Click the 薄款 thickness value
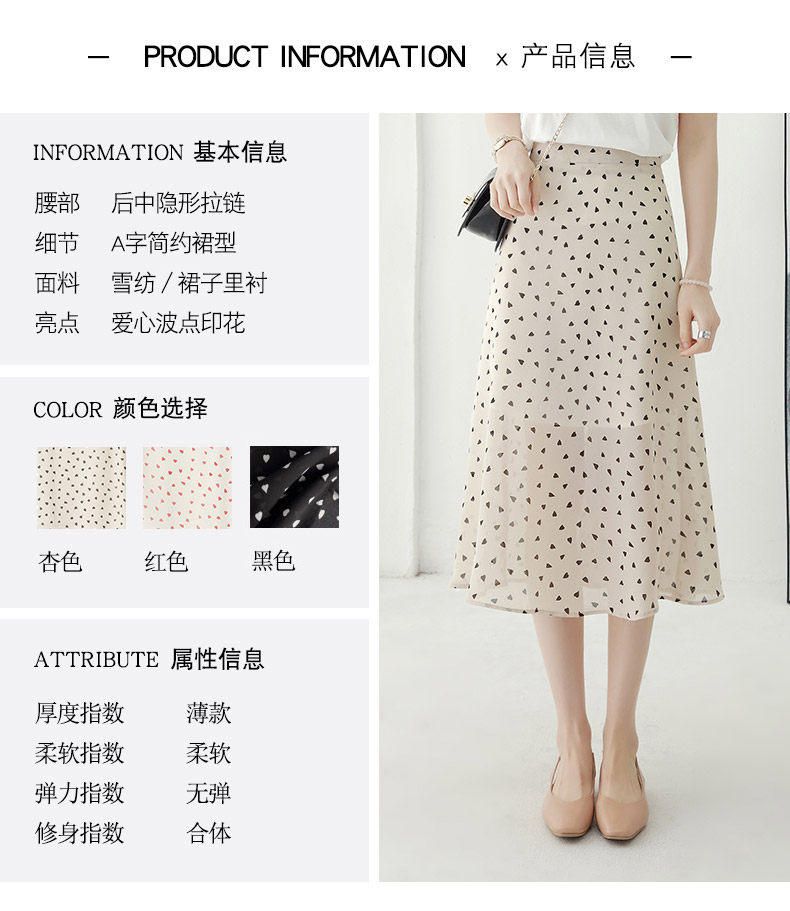Image resolution: width=790 pixels, height=911 pixels. pyautogui.click(x=209, y=713)
